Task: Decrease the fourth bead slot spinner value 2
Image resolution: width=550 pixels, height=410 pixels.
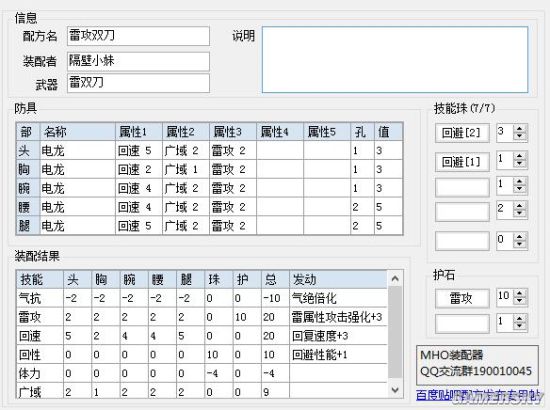Action: (520, 214)
